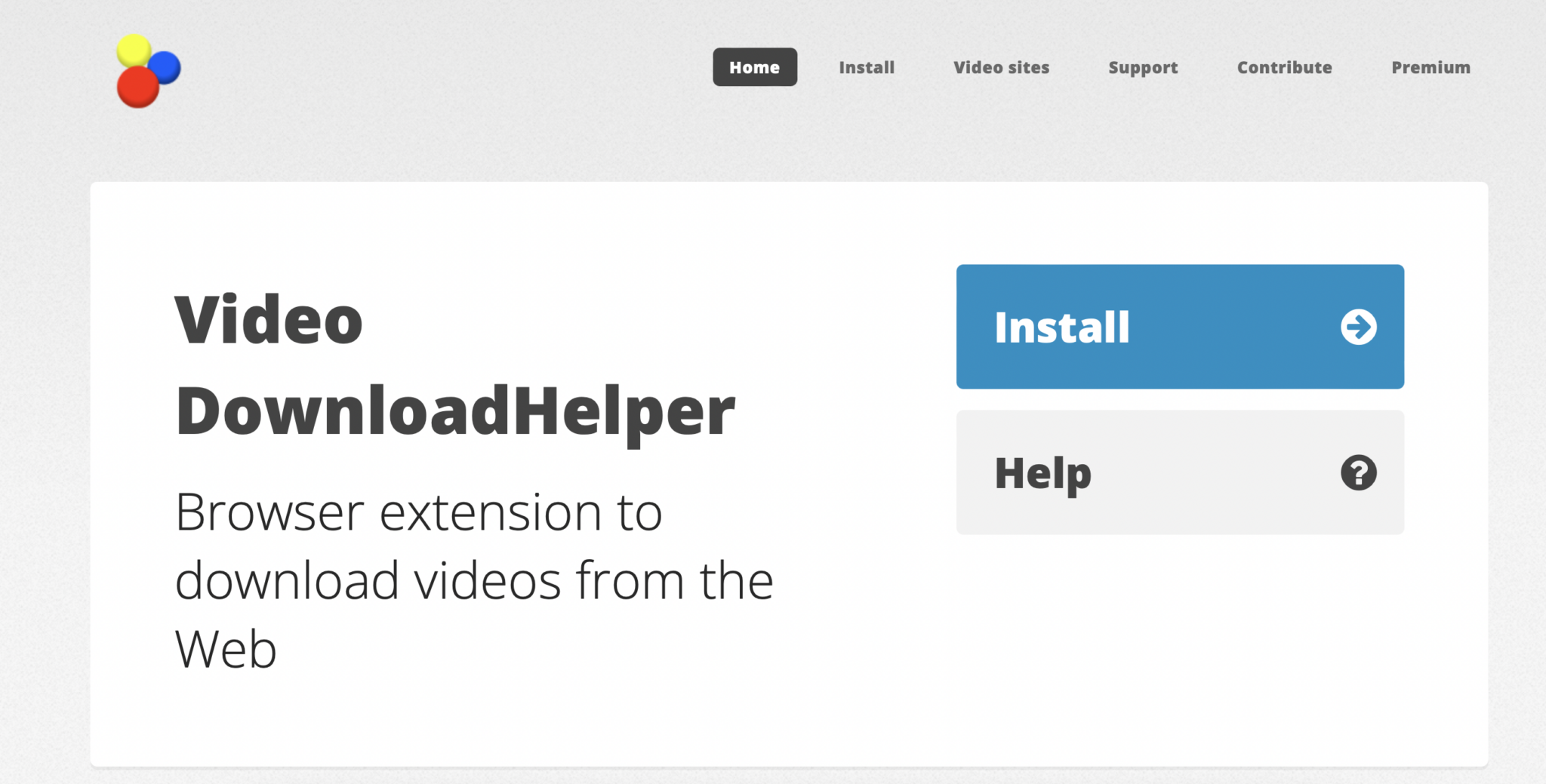The image size is (1546, 784).
Task: Click empty white card area below Help button
Action: point(1180,649)
